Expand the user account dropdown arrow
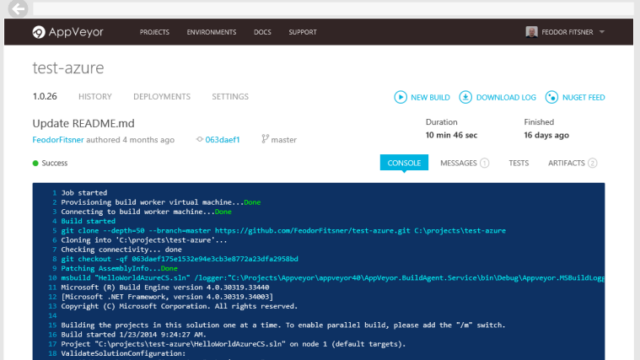 [602, 32]
